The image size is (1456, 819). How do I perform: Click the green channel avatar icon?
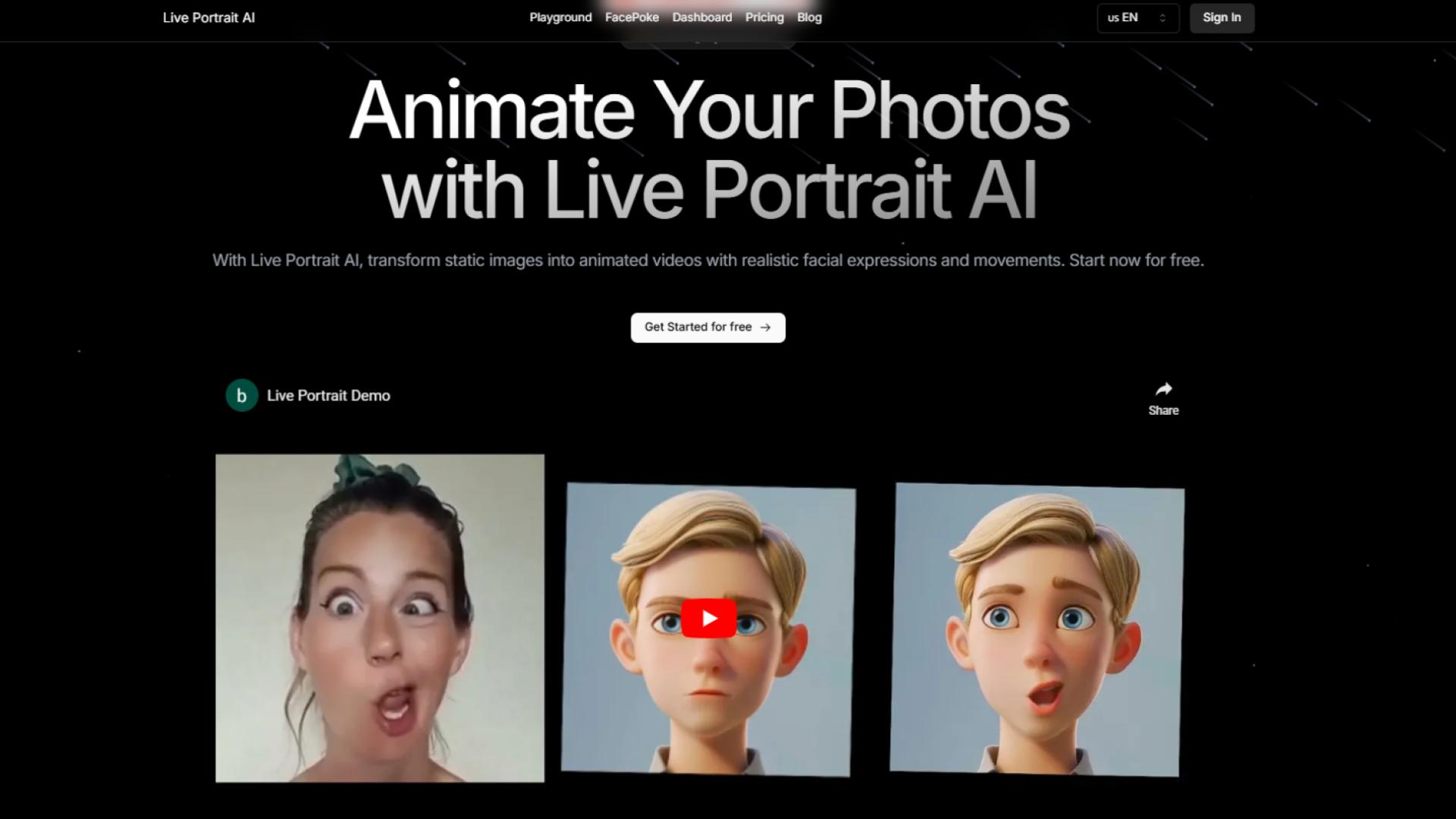[241, 394]
